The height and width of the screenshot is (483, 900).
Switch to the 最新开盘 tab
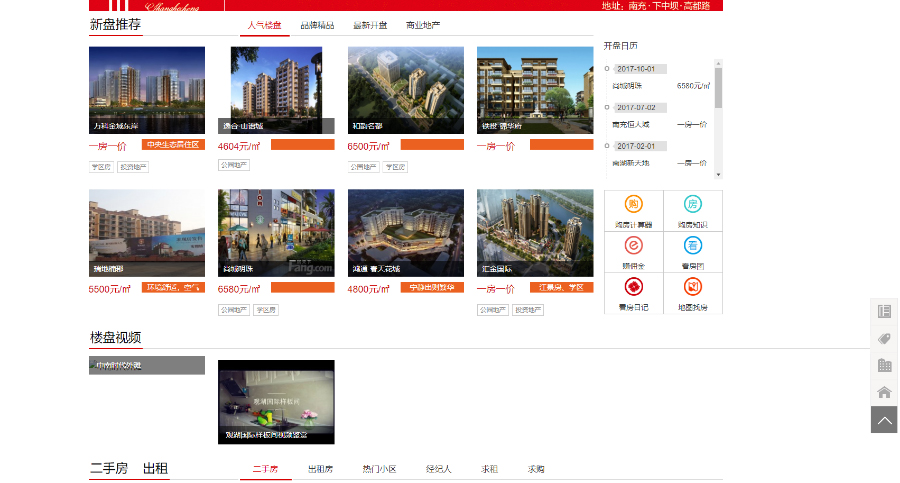coord(370,25)
